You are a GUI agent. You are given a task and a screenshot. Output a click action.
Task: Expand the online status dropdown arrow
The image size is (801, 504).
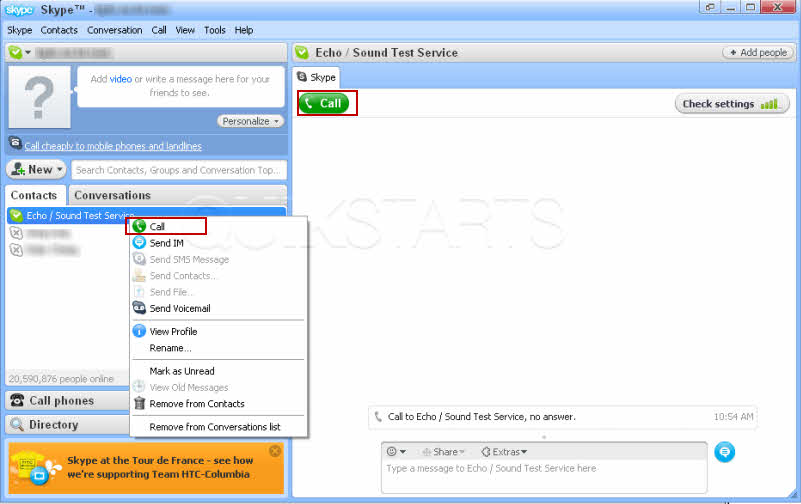click(x=28, y=52)
